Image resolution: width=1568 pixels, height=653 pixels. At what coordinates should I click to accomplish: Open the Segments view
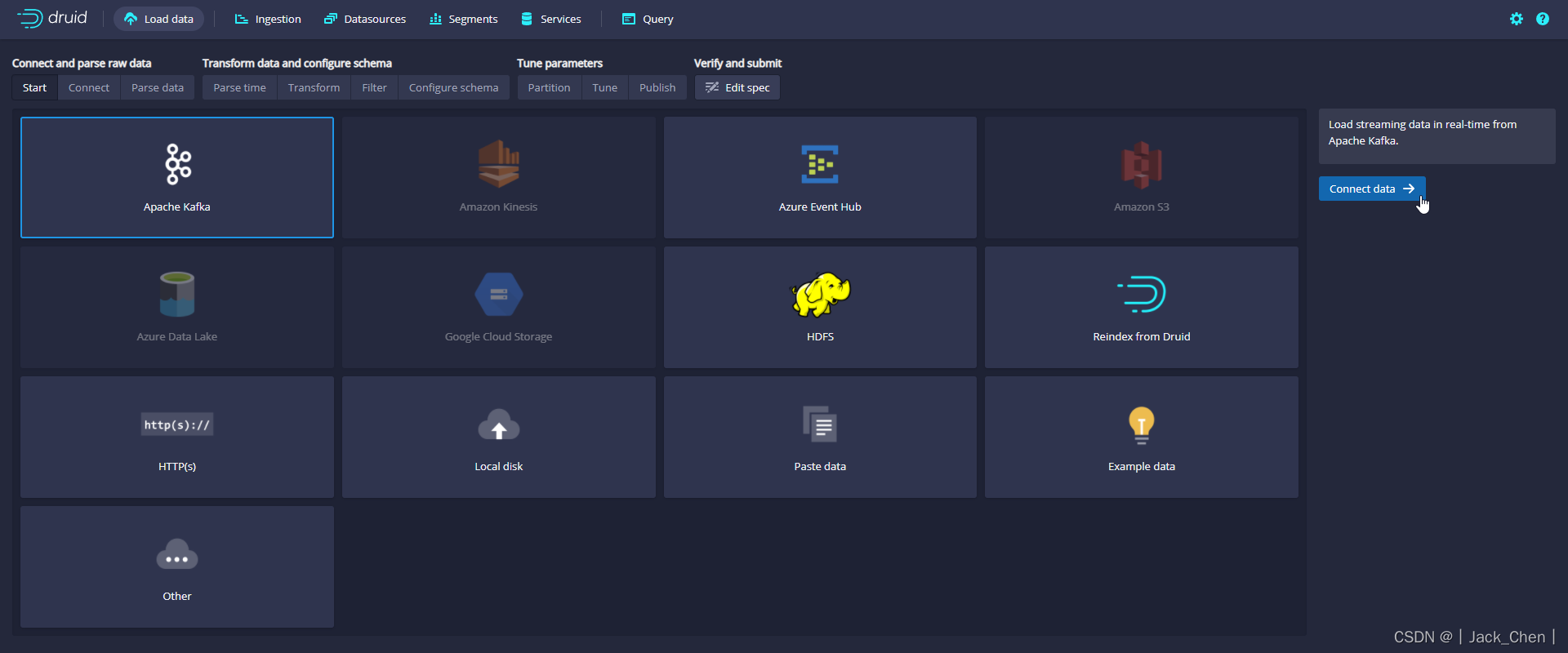pos(463,19)
